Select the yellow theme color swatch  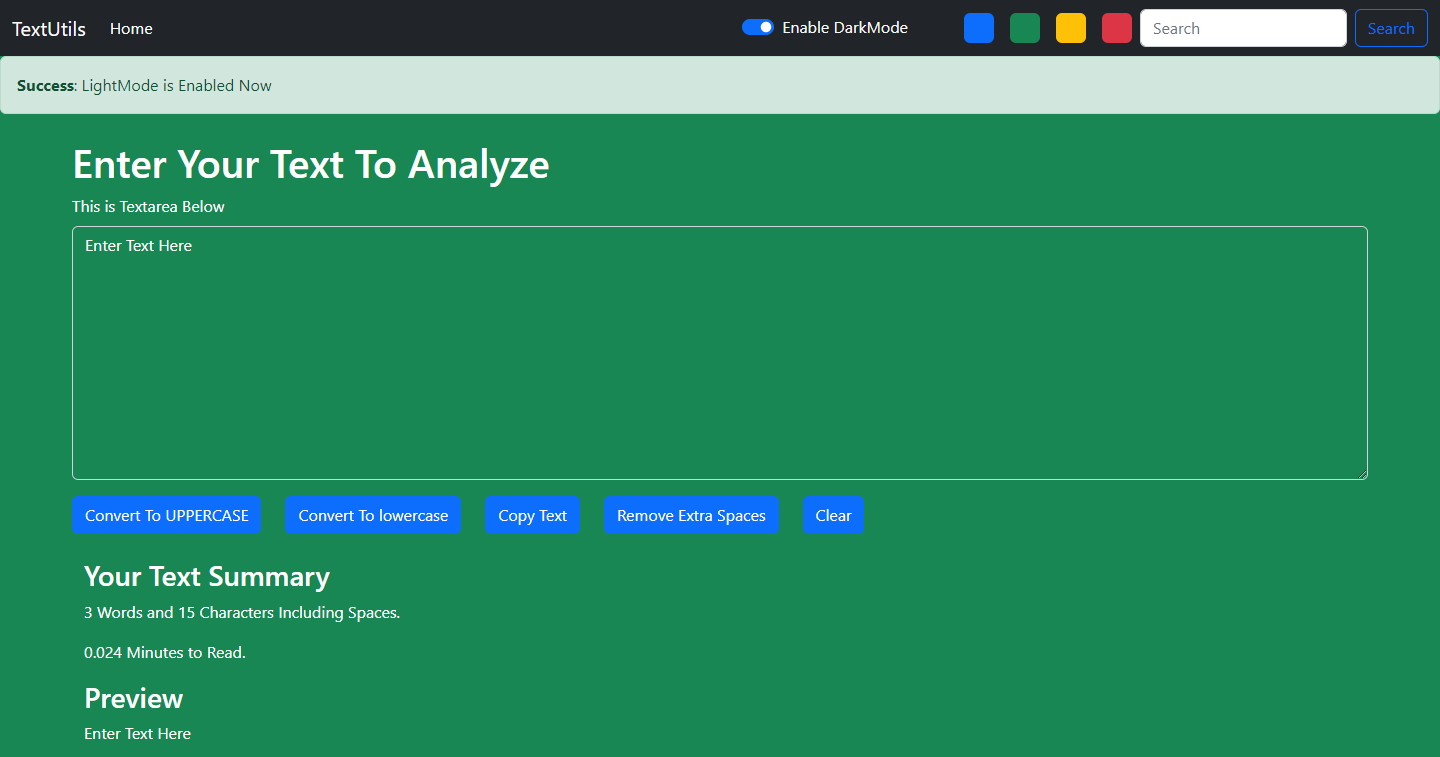pos(1070,28)
